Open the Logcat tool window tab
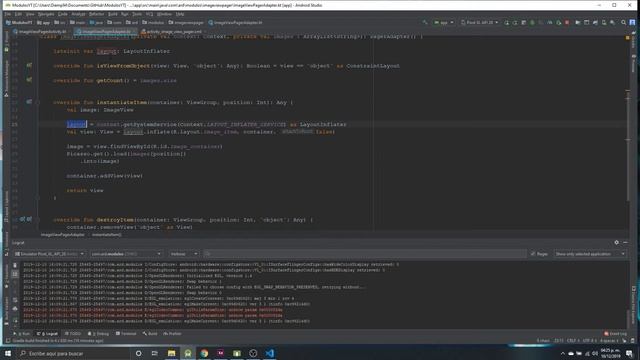 tap(47, 333)
